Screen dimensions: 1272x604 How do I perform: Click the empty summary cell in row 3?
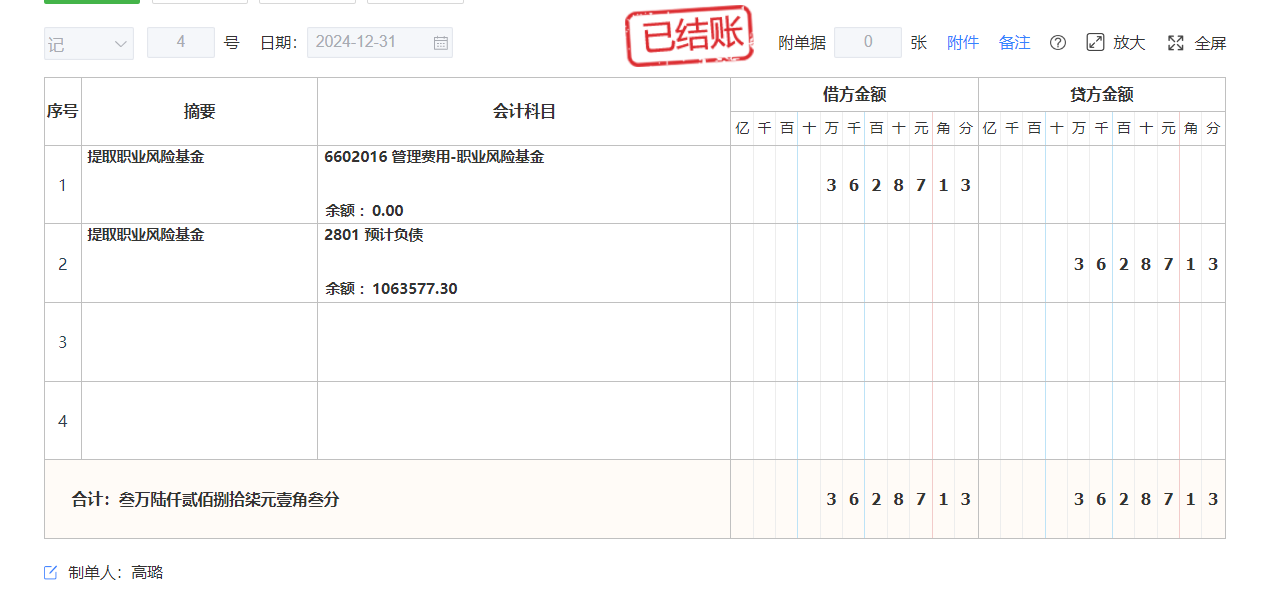[x=199, y=342]
